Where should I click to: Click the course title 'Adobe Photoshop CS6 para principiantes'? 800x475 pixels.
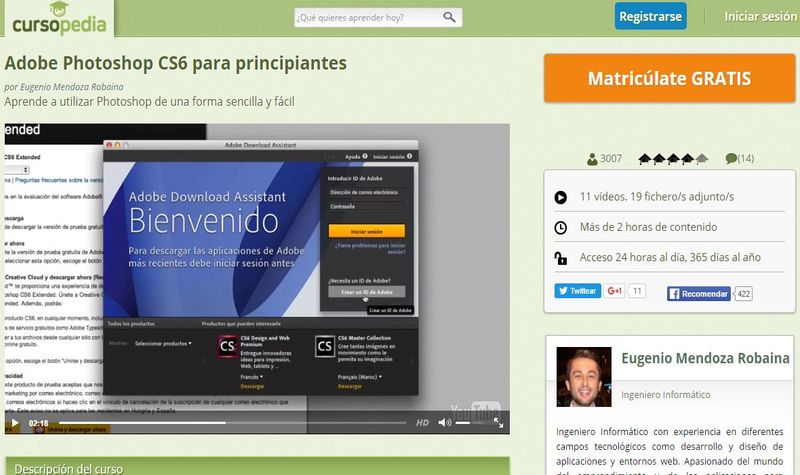pyautogui.click(x=176, y=63)
